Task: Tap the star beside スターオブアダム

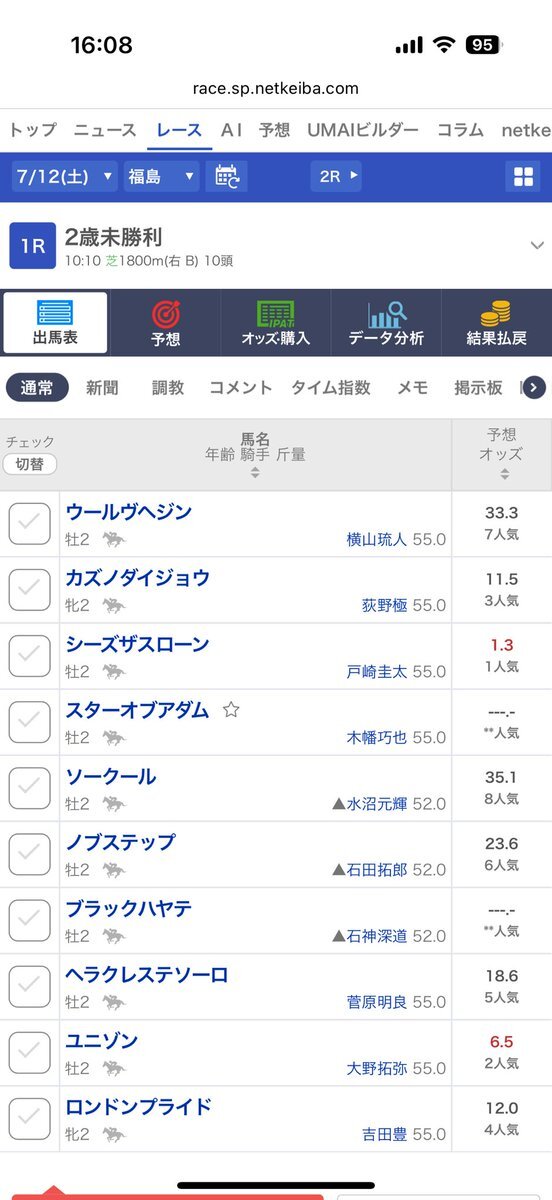Action: tap(231, 710)
